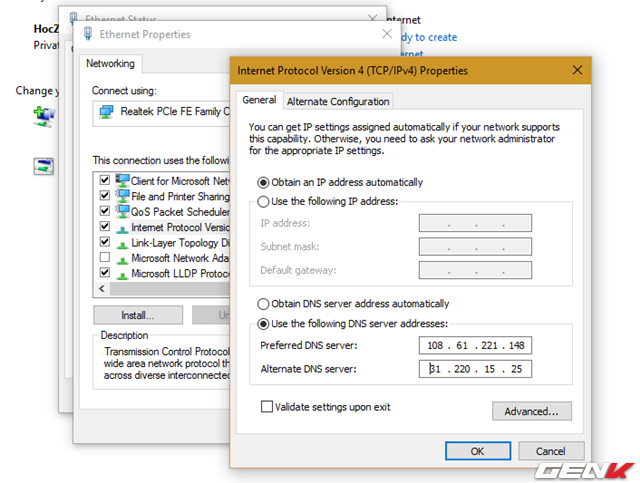Screen dimensions: 640x483
Task: Select Obtain an IP address automatically
Action: coord(263,183)
